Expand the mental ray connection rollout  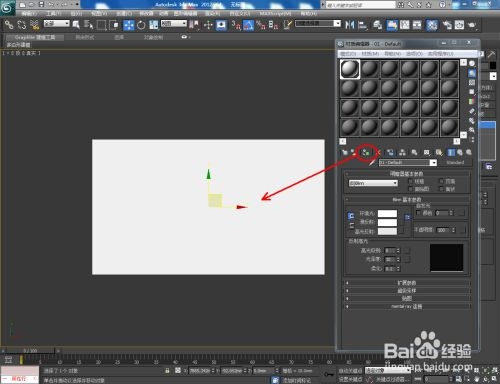point(407,306)
